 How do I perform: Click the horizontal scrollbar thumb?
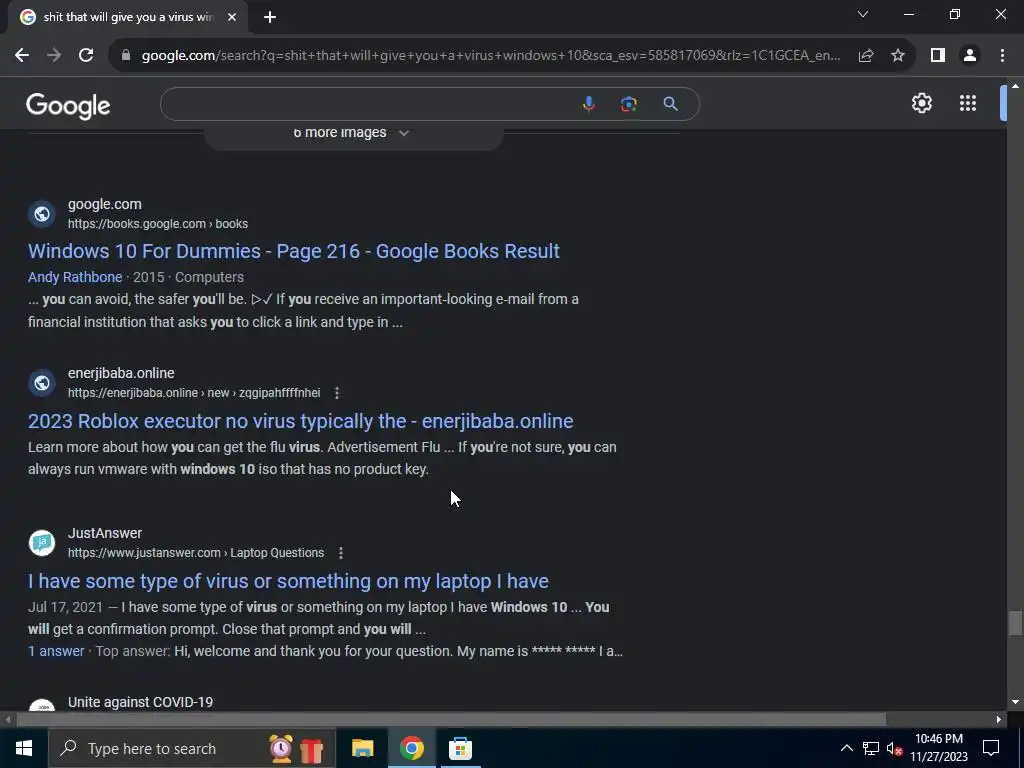click(x=451, y=720)
